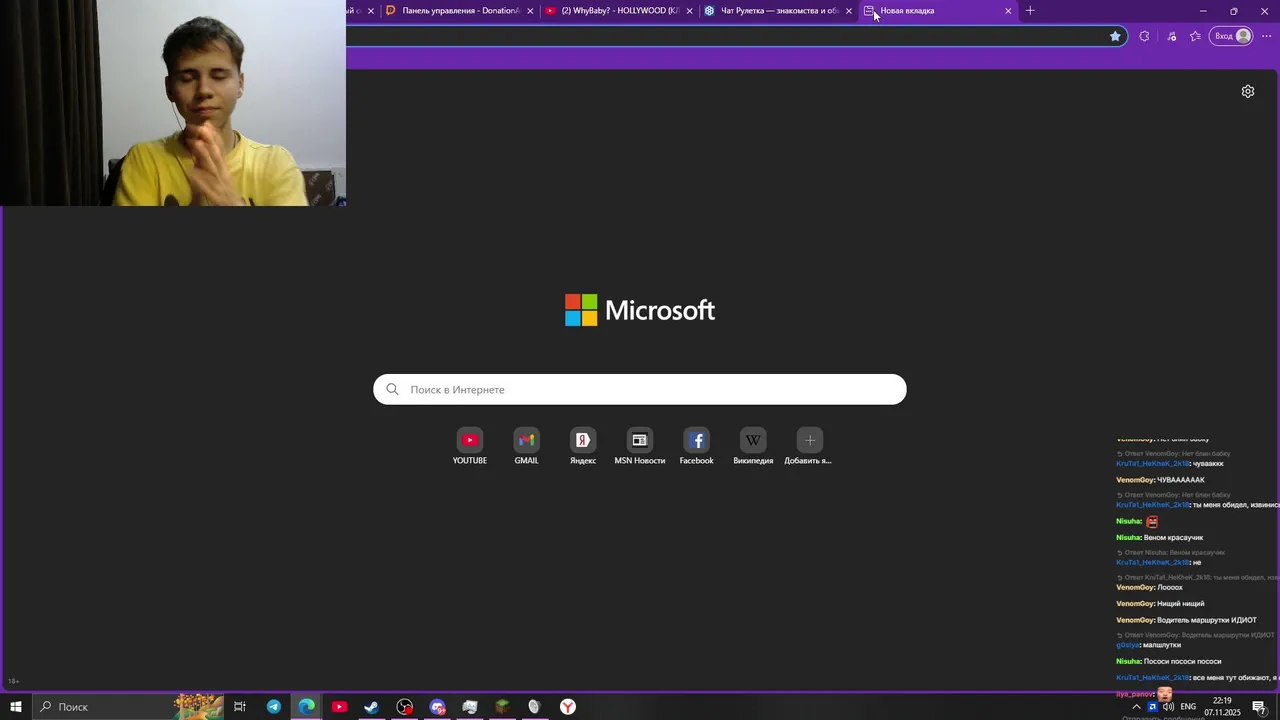Close the Панель управления tab

529,11
